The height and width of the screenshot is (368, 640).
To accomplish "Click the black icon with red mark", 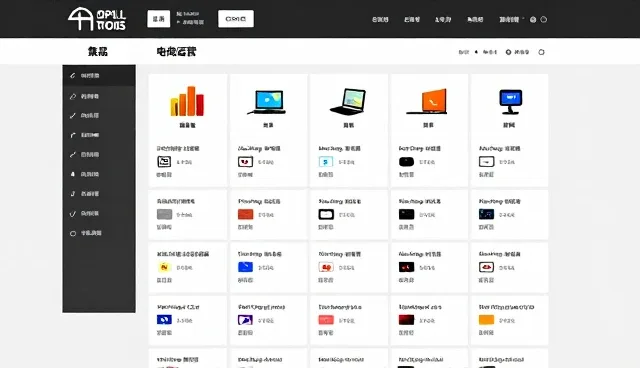I will (x=406, y=267).
